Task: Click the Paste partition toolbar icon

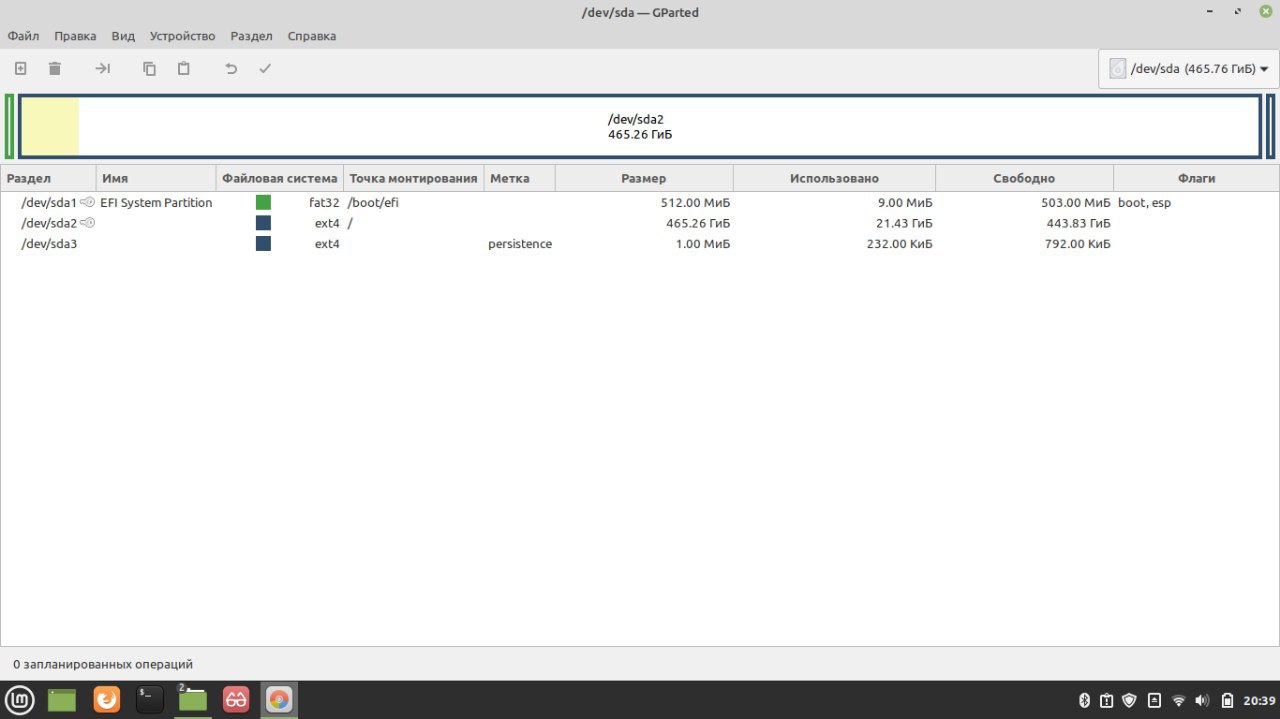Action: point(184,69)
